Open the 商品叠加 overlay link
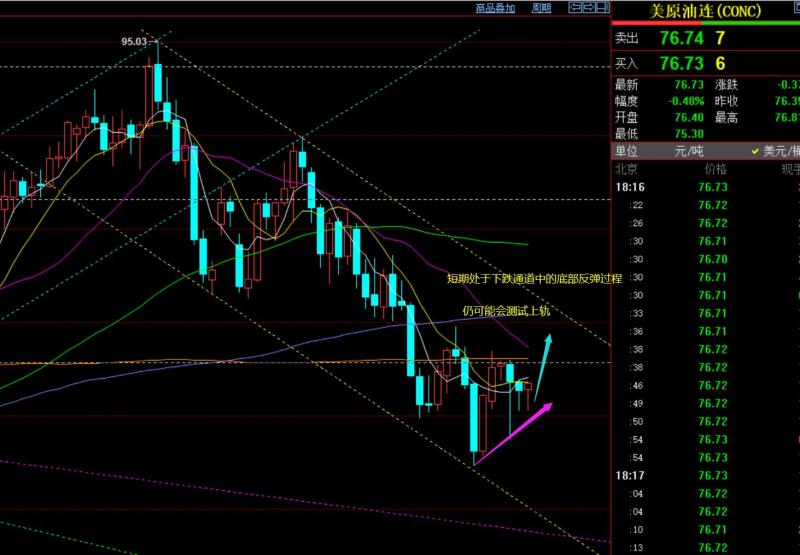The width and height of the screenshot is (800, 555). [x=495, y=8]
